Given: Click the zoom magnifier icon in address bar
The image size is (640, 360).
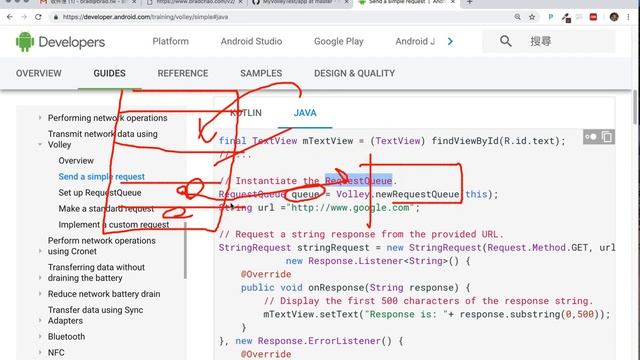Looking at the screenshot, I should click(518, 17).
